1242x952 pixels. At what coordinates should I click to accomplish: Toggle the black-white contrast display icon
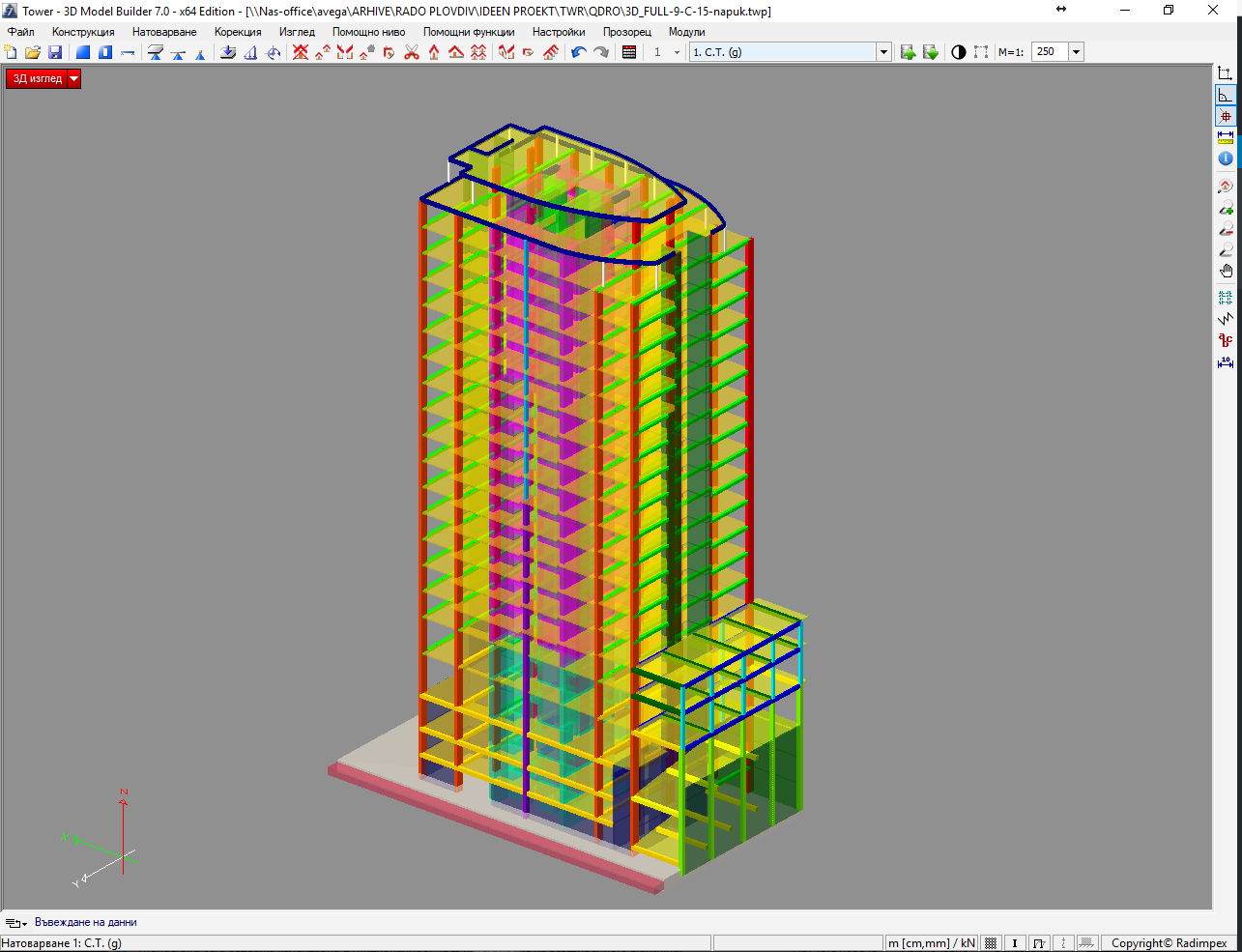(958, 52)
